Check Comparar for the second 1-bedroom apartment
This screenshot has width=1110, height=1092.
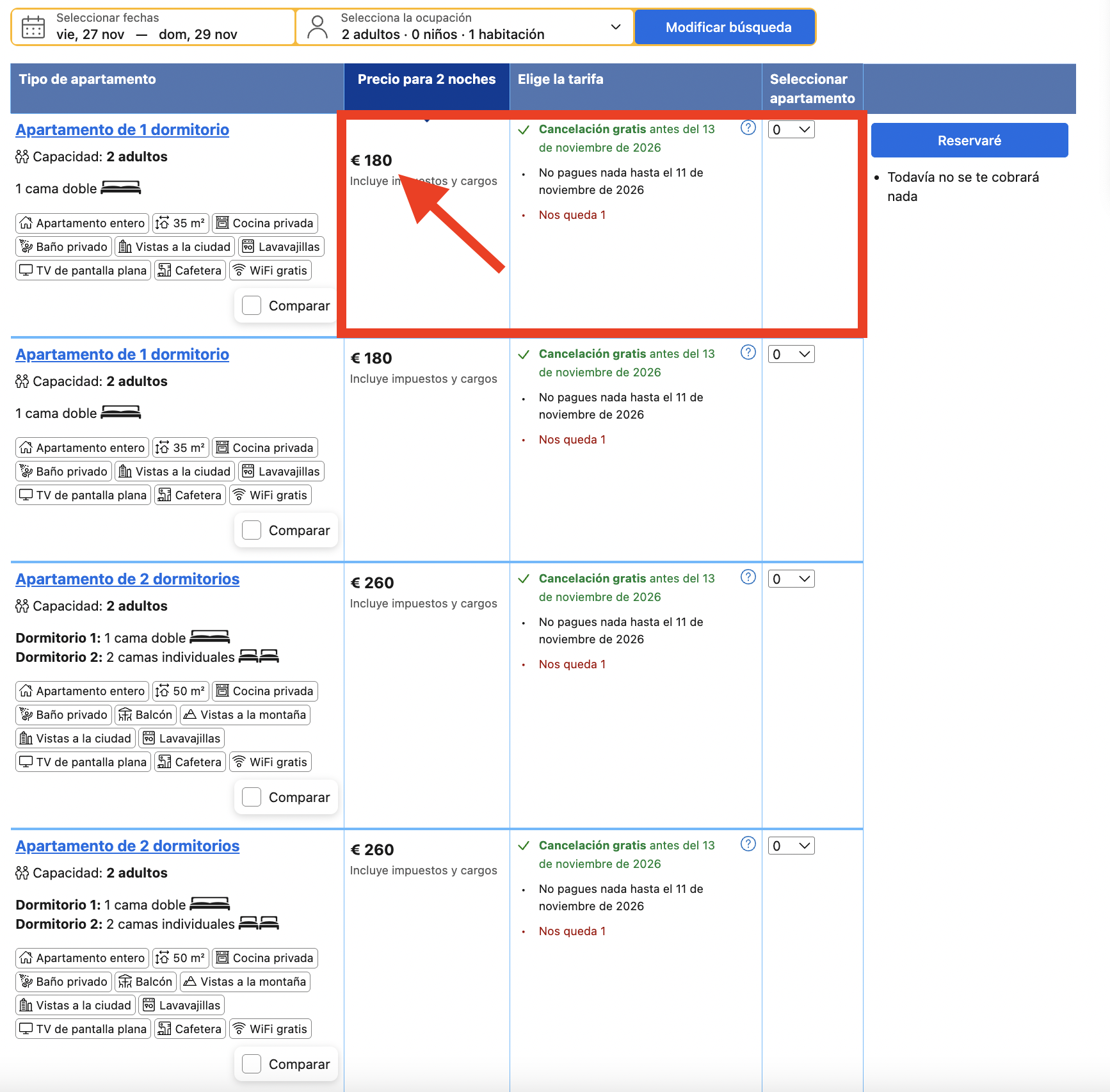coord(252,530)
